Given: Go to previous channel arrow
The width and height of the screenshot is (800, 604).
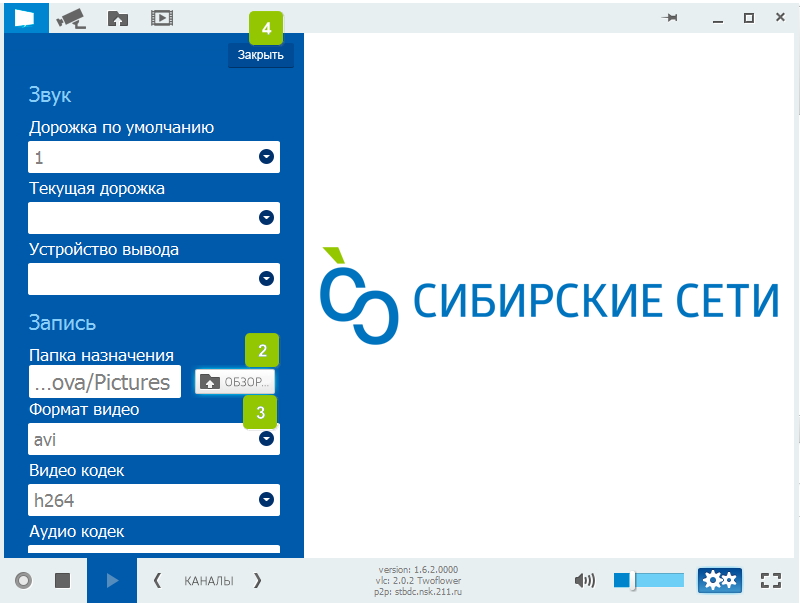Looking at the screenshot, I should pyautogui.click(x=158, y=581).
